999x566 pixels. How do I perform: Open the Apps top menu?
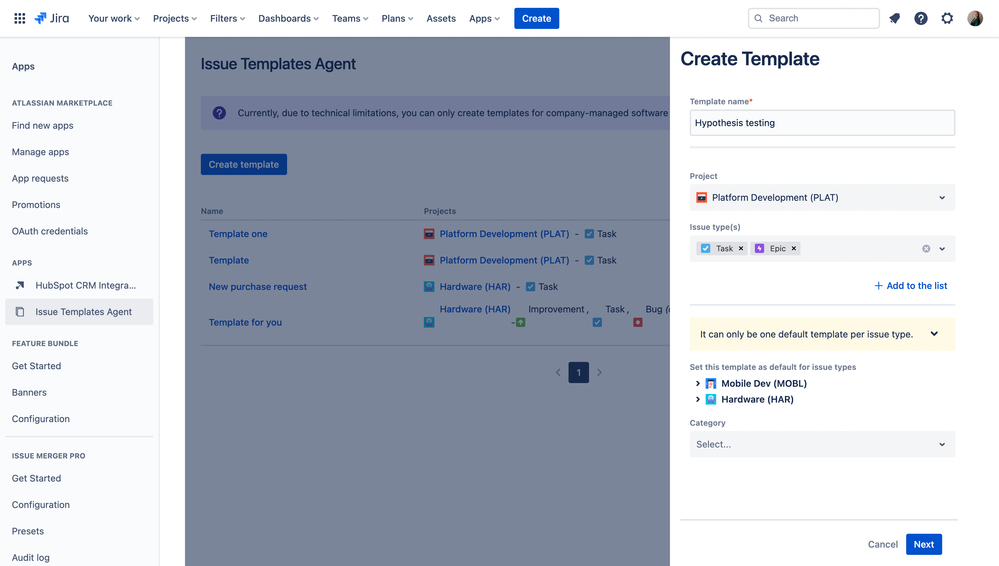click(484, 18)
